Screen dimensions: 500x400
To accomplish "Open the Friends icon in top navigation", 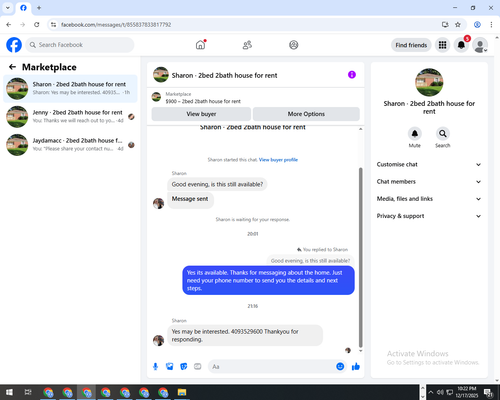I will tap(247, 45).
